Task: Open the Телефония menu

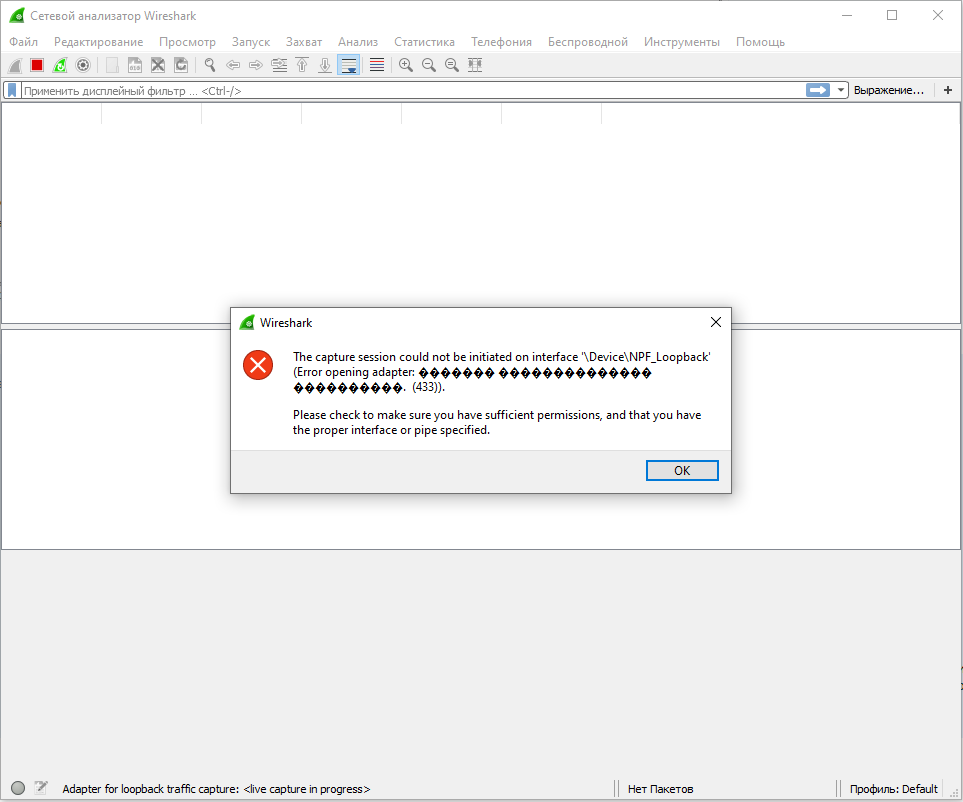Action: point(501,42)
